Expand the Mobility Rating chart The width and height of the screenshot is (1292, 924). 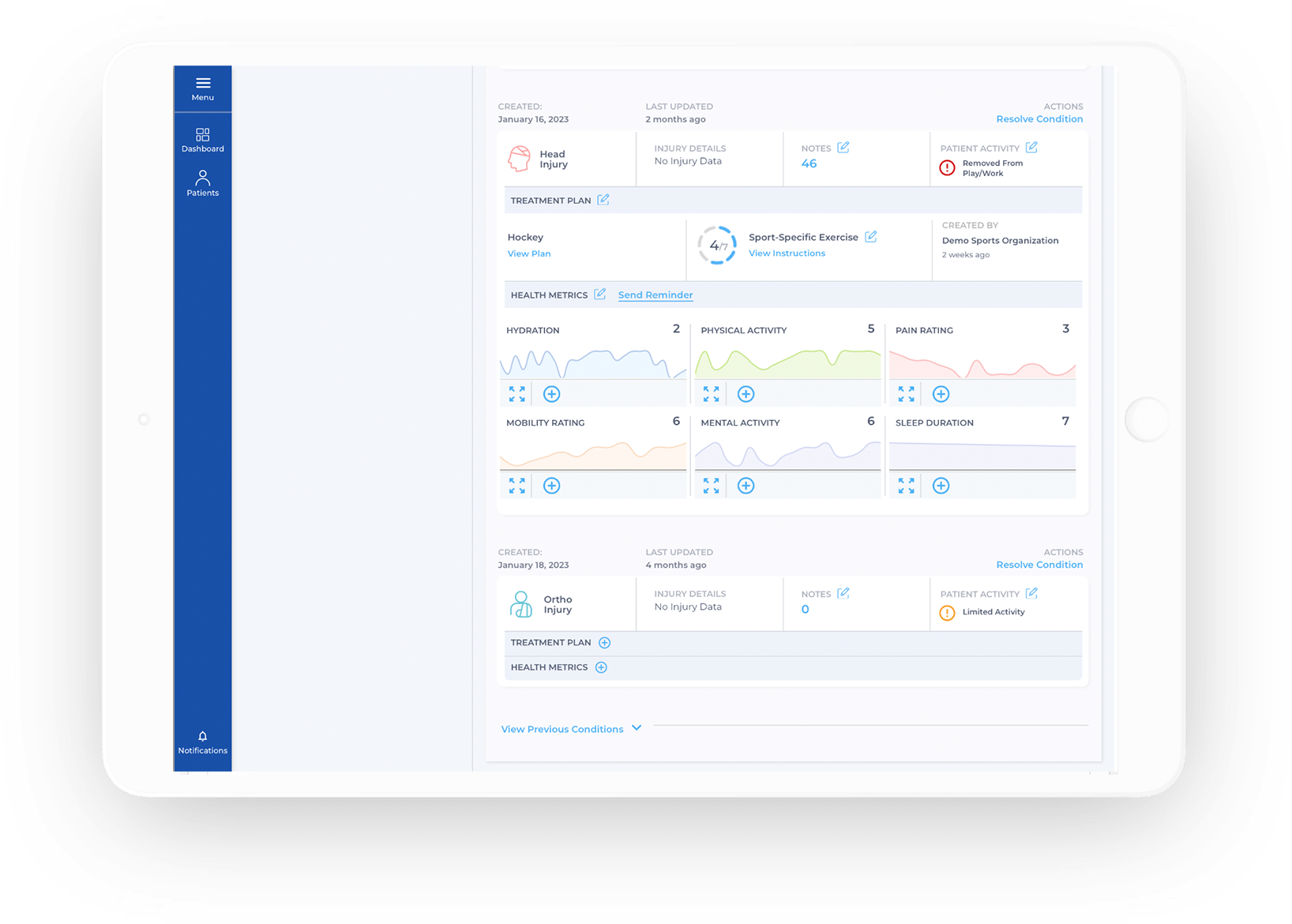coord(517,486)
